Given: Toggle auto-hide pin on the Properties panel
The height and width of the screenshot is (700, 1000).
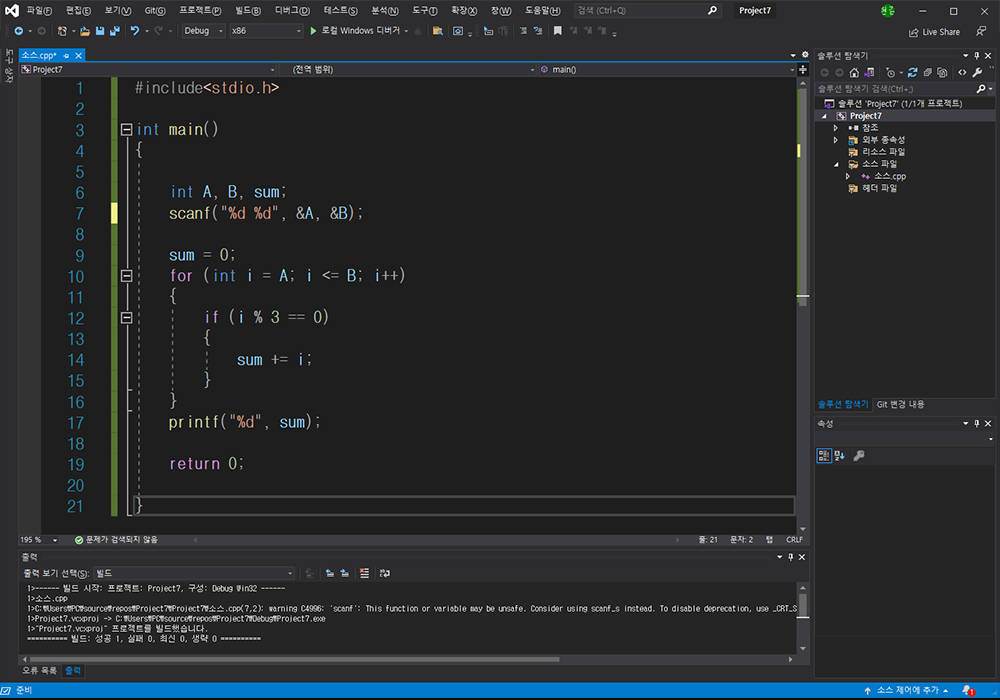Looking at the screenshot, I should click(x=976, y=423).
